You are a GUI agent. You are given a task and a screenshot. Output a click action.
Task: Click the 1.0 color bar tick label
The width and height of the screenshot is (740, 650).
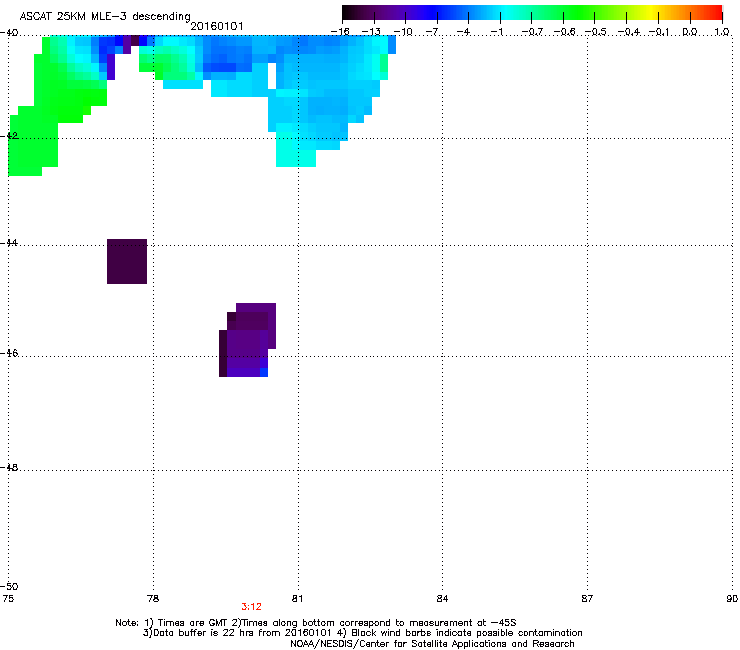(x=722, y=32)
